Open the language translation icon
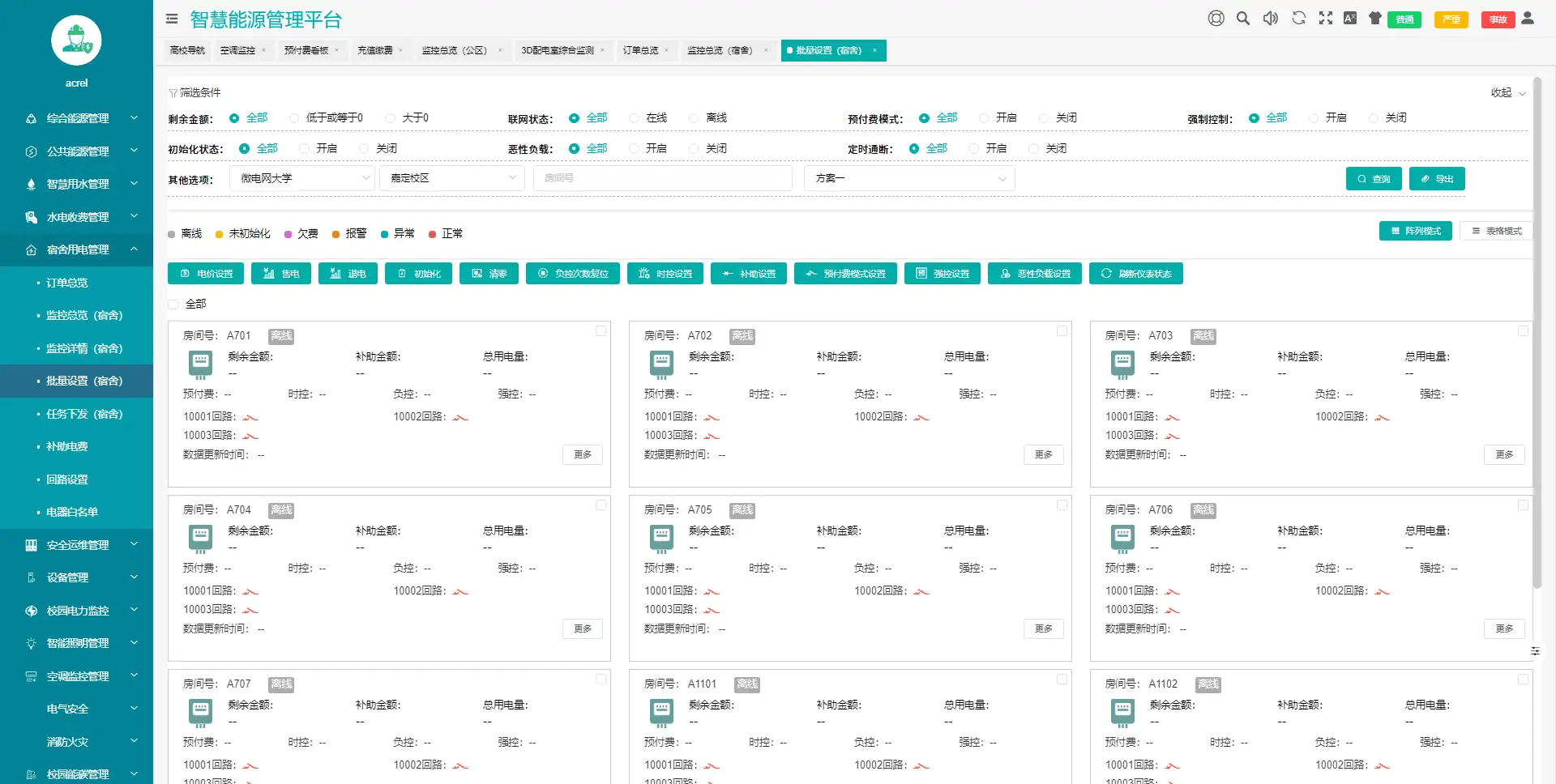 [x=1349, y=19]
